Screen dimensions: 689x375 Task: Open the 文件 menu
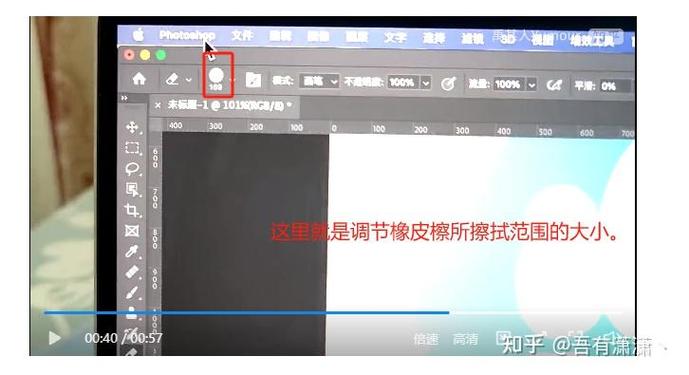pyautogui.click(x=242, y=36)
